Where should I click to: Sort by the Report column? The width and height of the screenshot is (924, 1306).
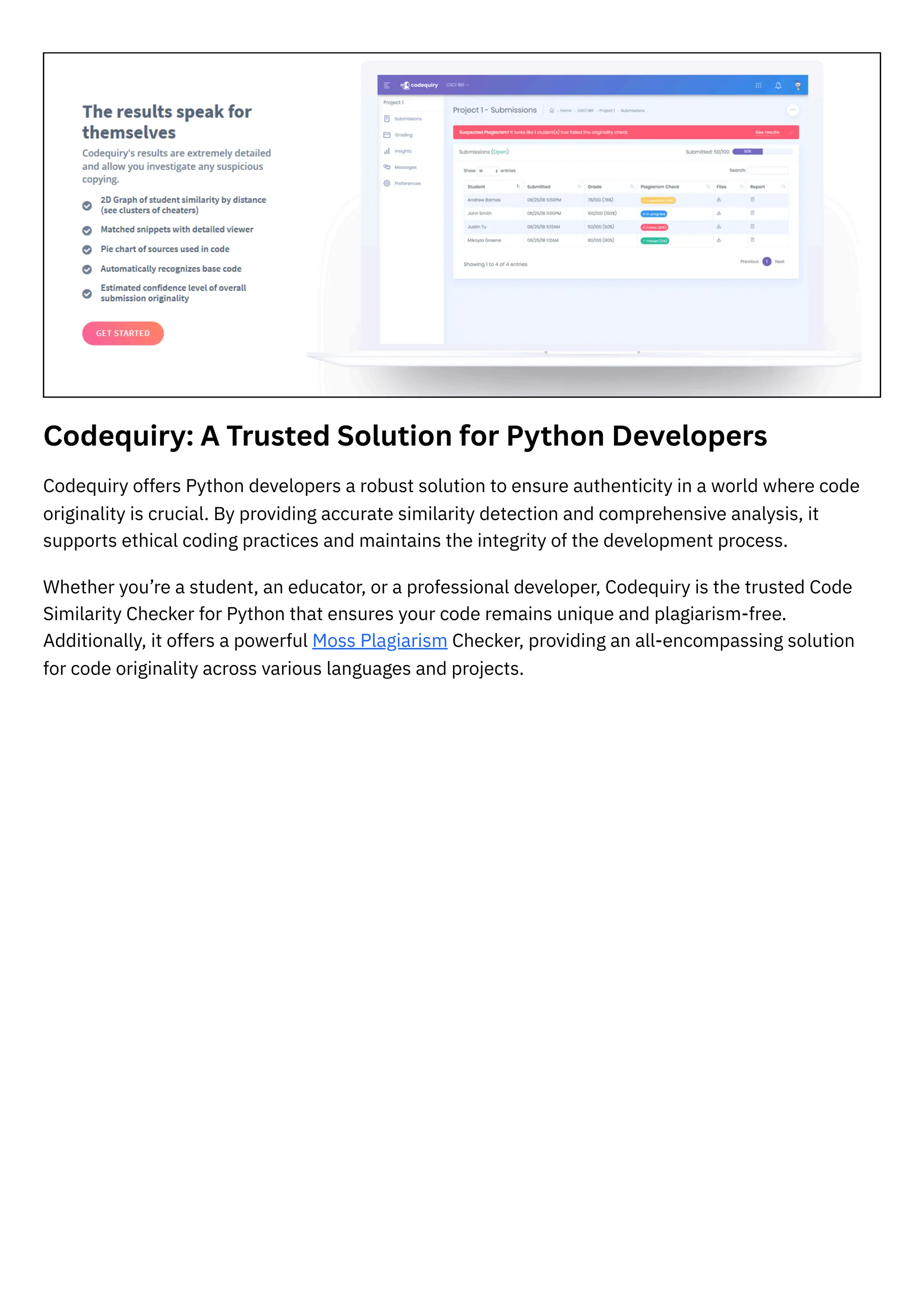click(767, 187)
